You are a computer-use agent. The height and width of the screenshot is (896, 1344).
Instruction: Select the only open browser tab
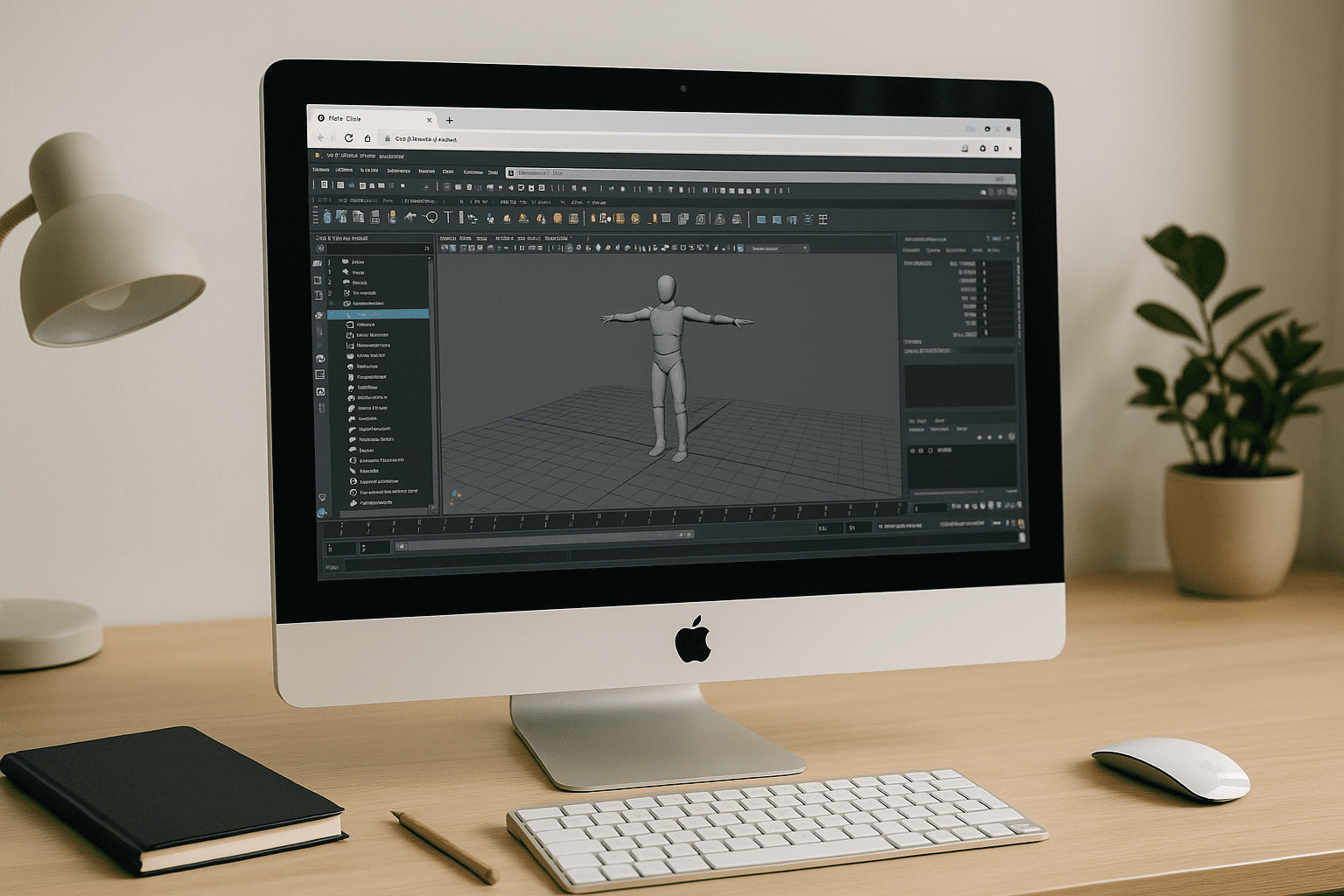(x=374, y=119)
